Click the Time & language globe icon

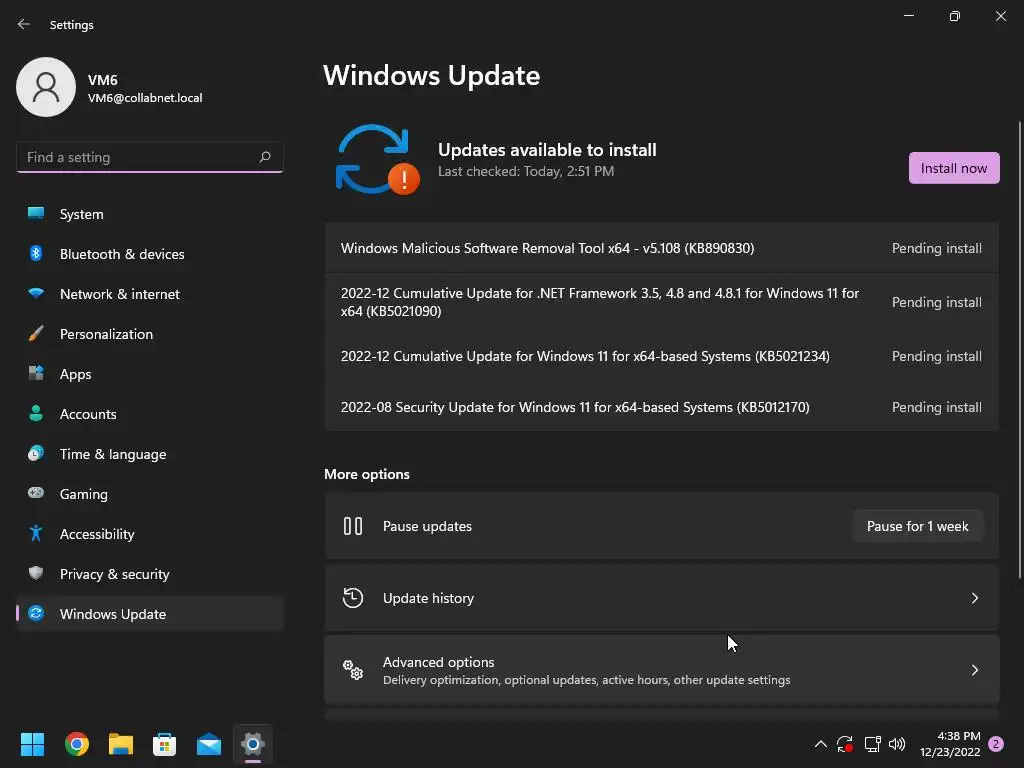(x=36, y=453)
